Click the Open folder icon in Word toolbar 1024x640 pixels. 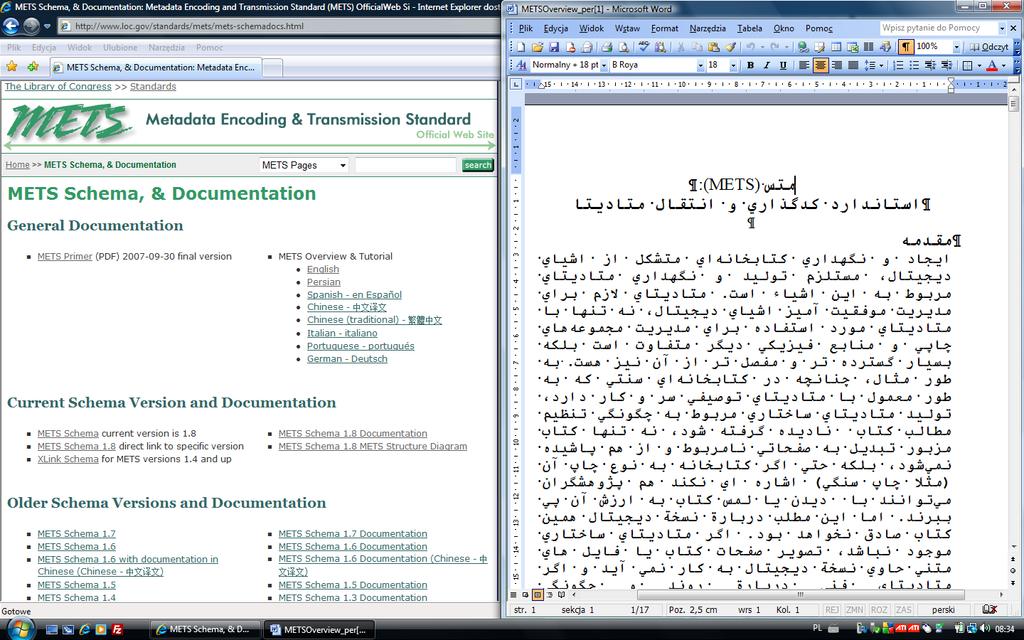[538, 47]
